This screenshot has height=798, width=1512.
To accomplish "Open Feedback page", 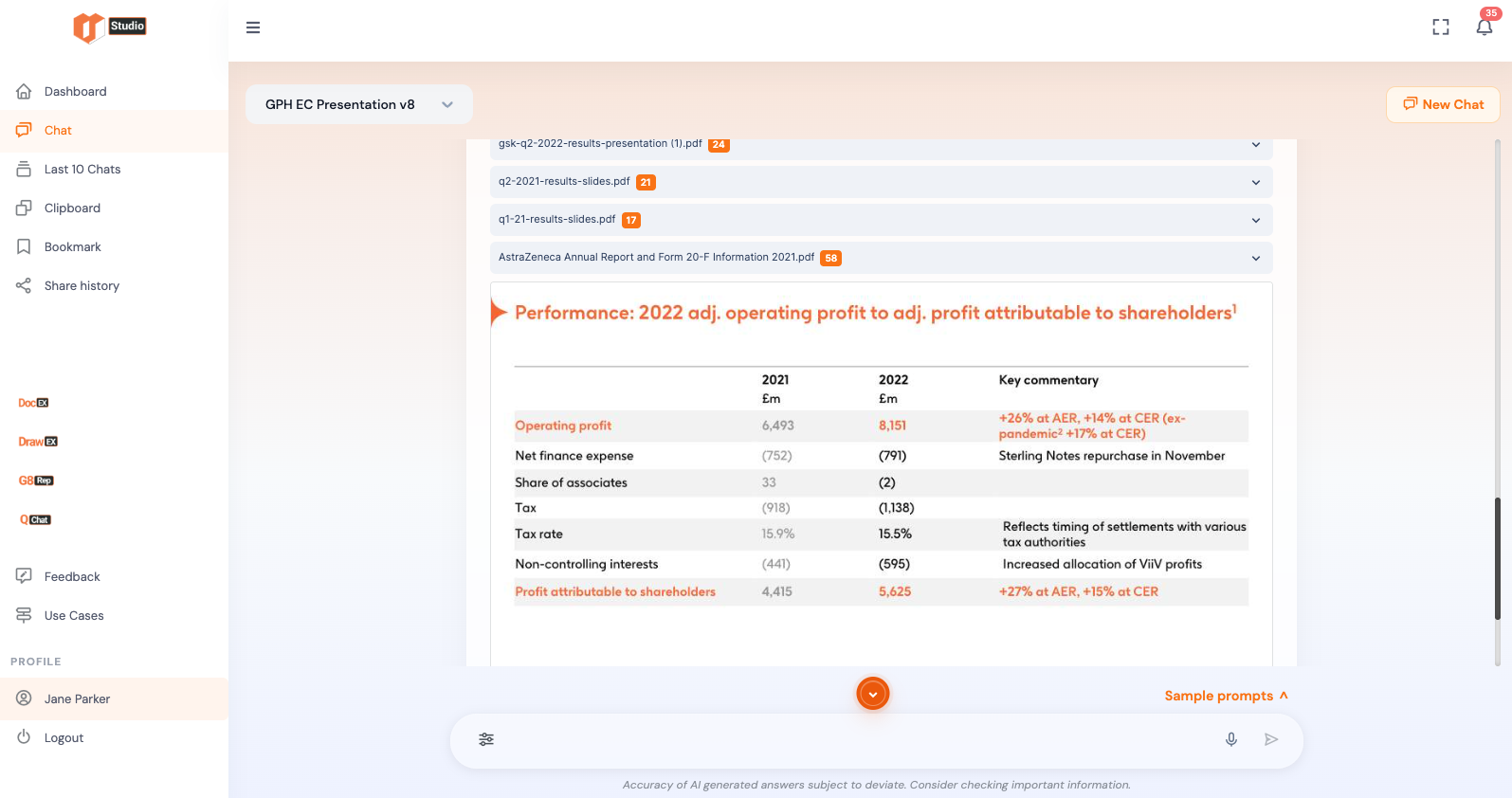I will coord(114,577).
